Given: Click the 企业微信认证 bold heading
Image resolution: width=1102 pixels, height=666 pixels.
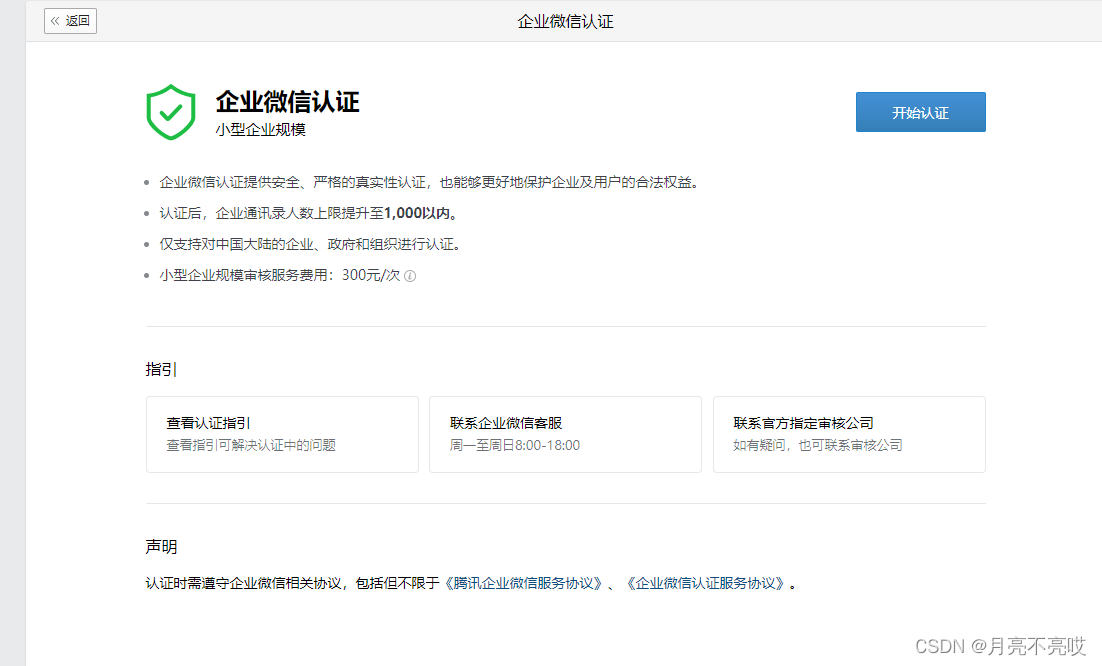Looking at the screenshot, I should (x=287, y=102).
